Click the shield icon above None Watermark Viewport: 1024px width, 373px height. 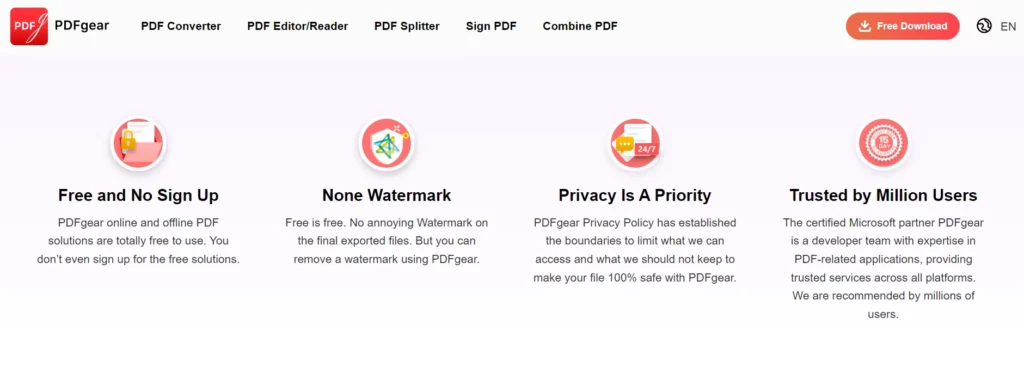coord(386,144)
